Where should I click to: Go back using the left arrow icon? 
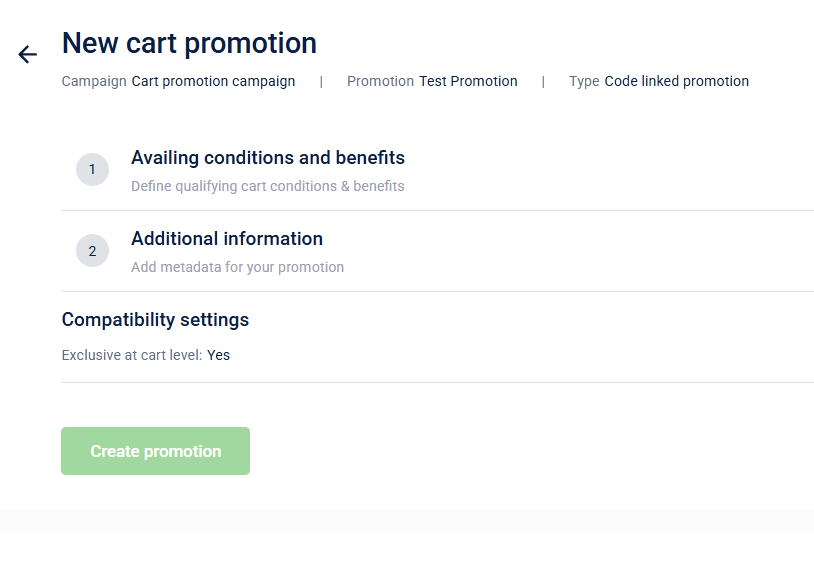click(x=27, y=55)
